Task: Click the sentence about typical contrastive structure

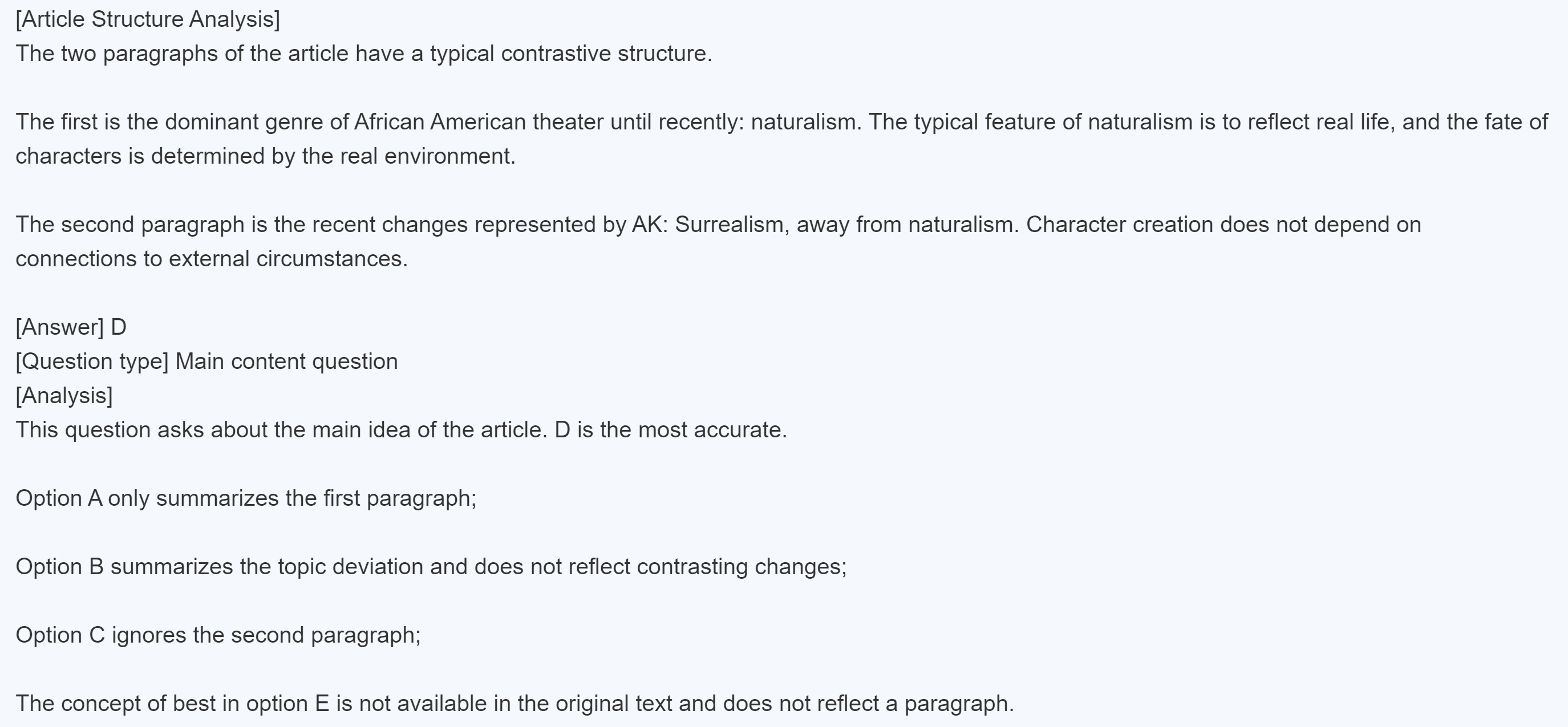Action: 363,54
